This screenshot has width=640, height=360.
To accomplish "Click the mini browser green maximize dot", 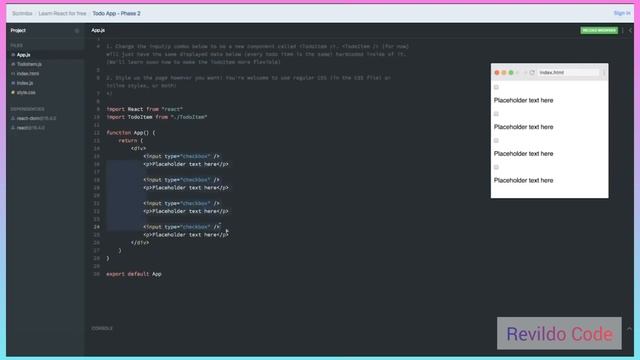I will [x=511, y=73].
